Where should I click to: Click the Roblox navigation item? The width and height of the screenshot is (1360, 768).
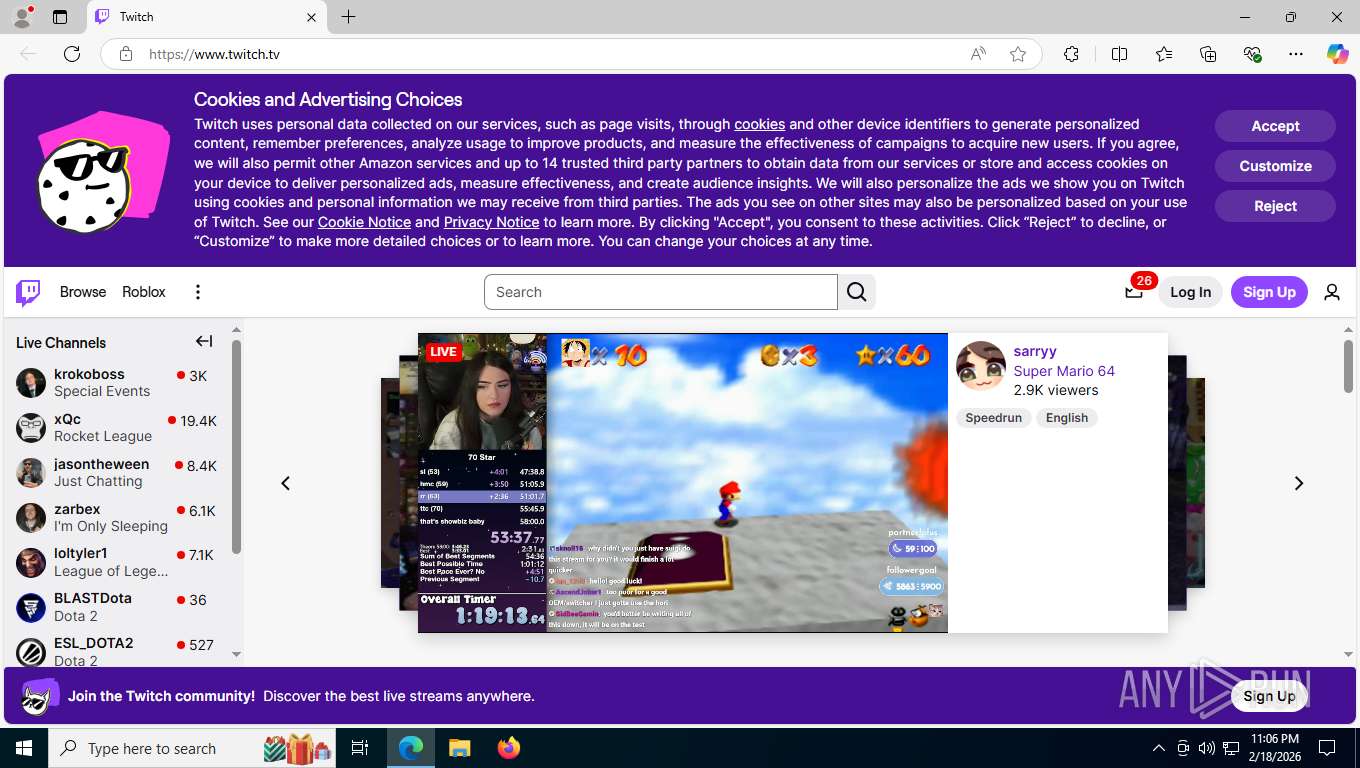pos(144,292)
